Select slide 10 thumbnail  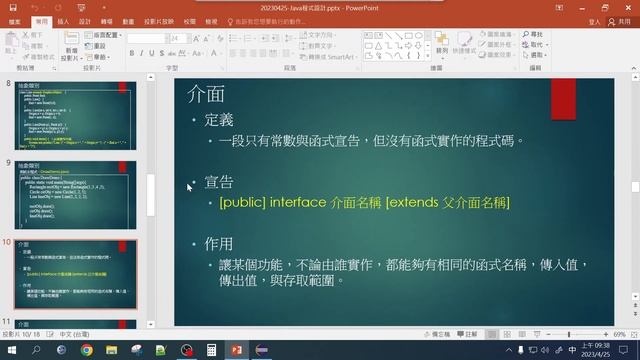pyautogui.click(x=76, y=274)
